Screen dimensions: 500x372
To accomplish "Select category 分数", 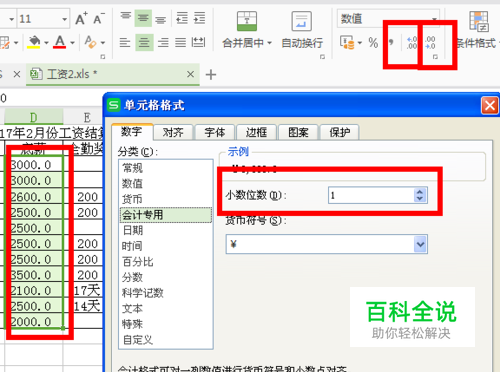I will coord(166,277).
